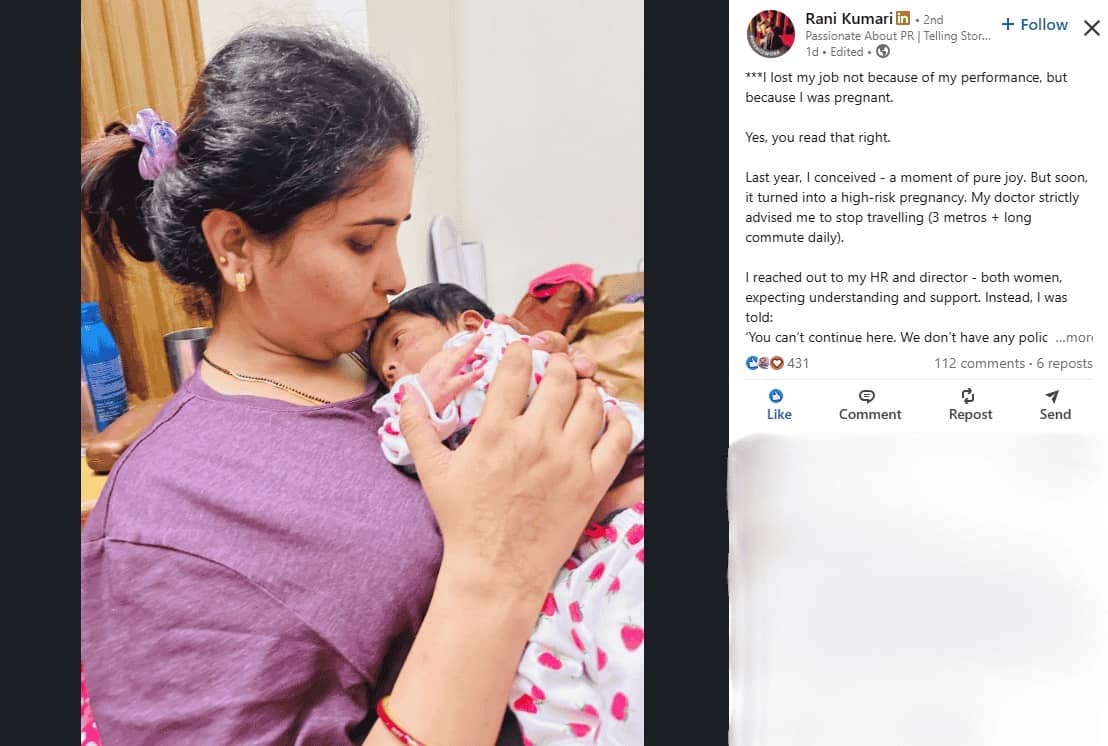This screenshot has width=1108, height=746.
Task: Expand post text with …more
Action: coord(1074,338)
